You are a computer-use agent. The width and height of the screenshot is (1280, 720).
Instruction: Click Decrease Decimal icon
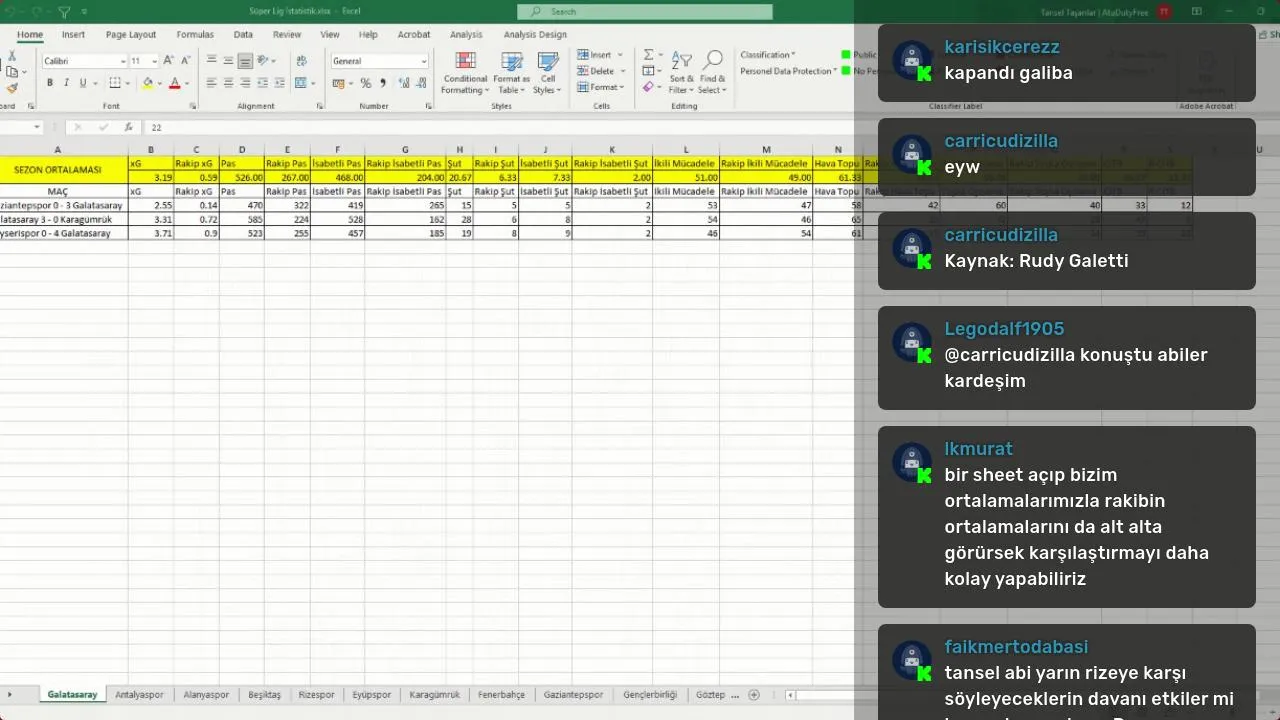point(419,83)
